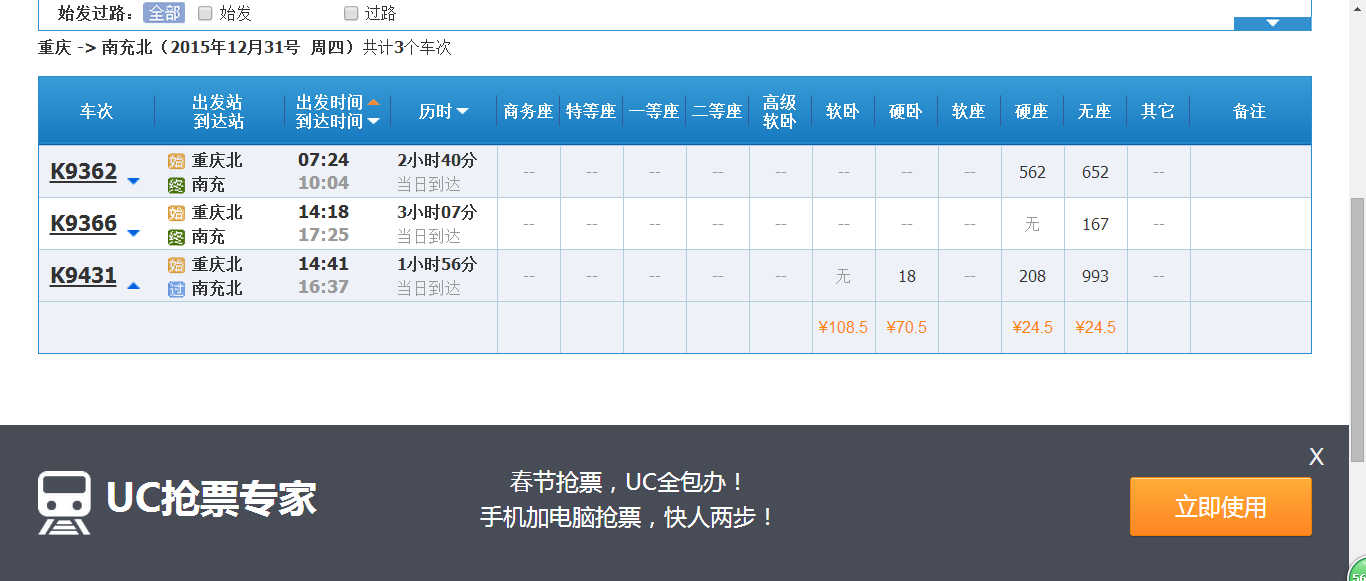Image resolution: width=1366 pixels, height=581 pixels.
Task: Select the 全部 filter option
Action: click(164, 13)
